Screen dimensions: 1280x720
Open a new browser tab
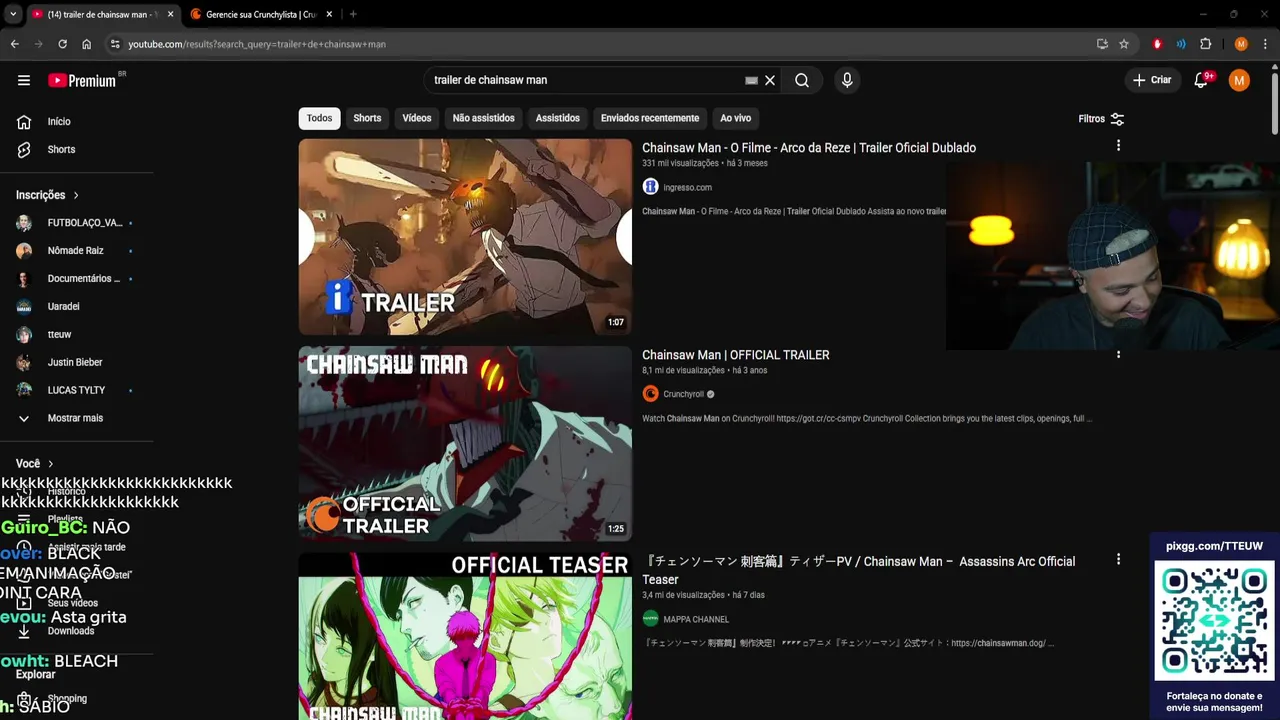353,14
